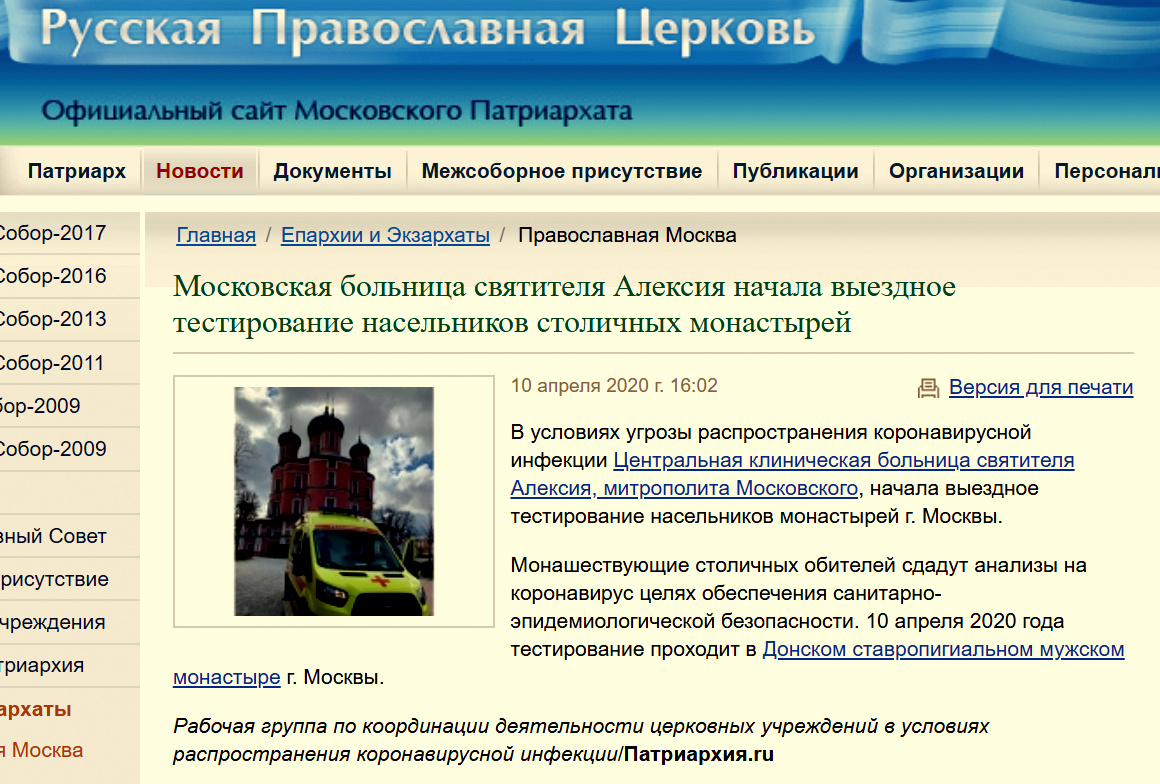Click Официальный сайт Московского Патриархата subtitle
The image size is (1160, 784).
click(337, 111)
